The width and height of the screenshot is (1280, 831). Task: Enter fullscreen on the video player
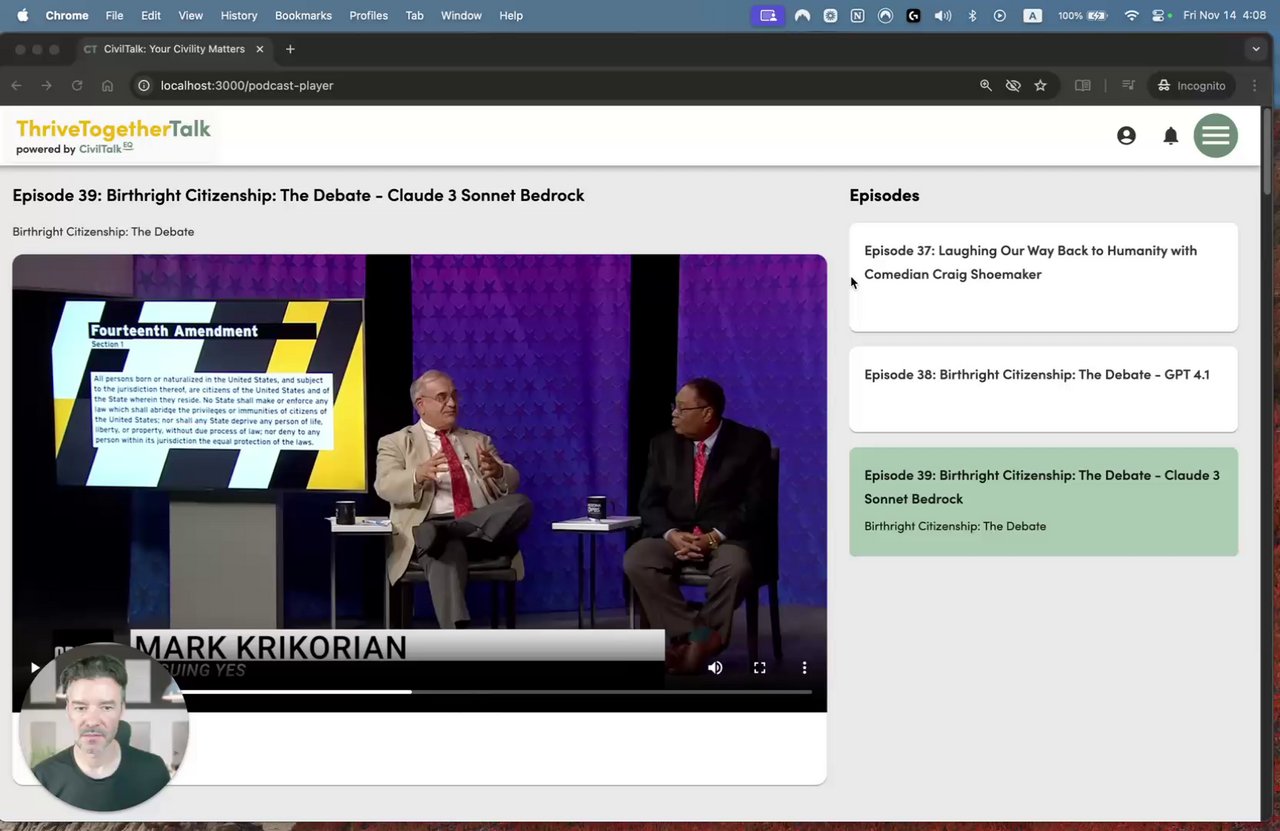click(x=760, y=668)
